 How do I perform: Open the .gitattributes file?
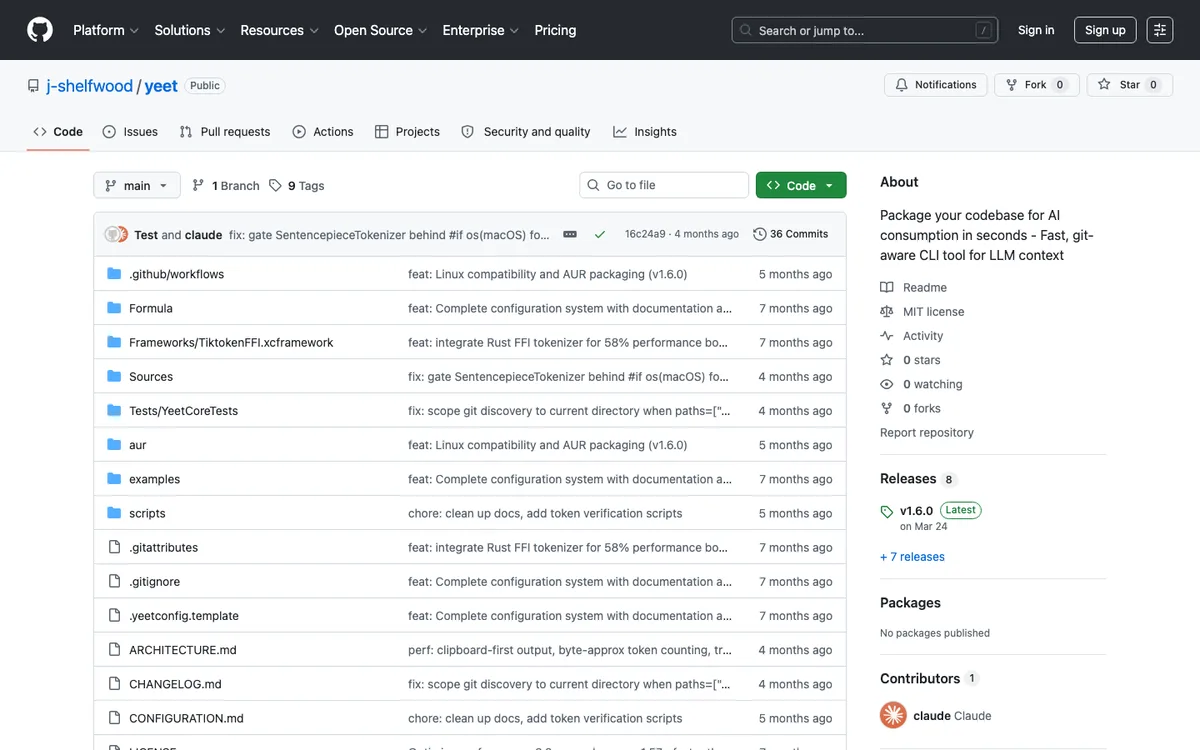[x=163, y=548]
